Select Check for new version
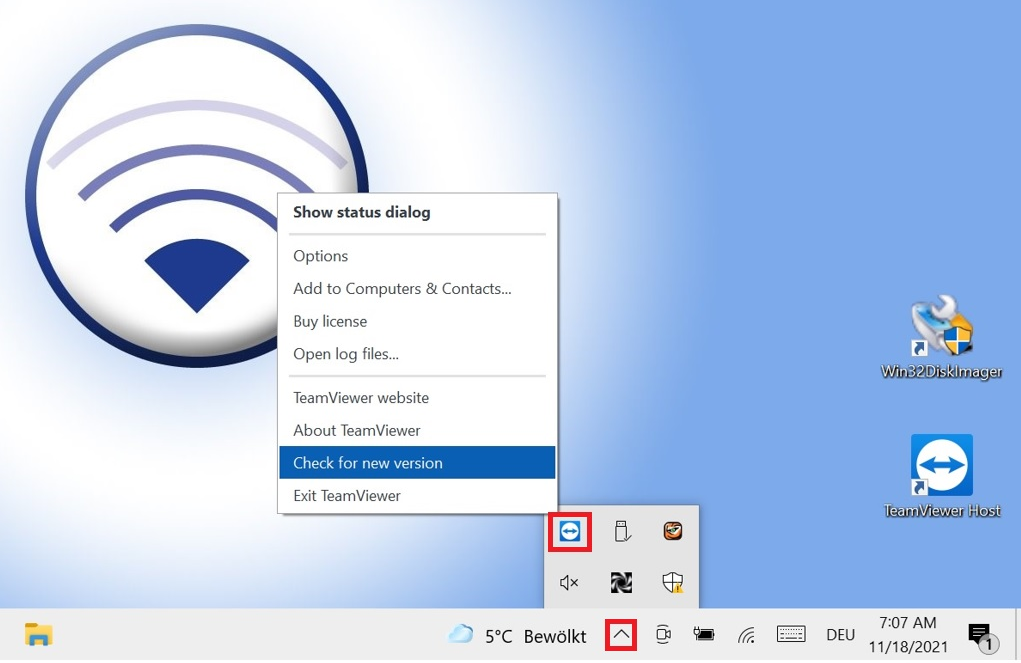Screen dimensions: 1021x663 [x=417, y=463]
